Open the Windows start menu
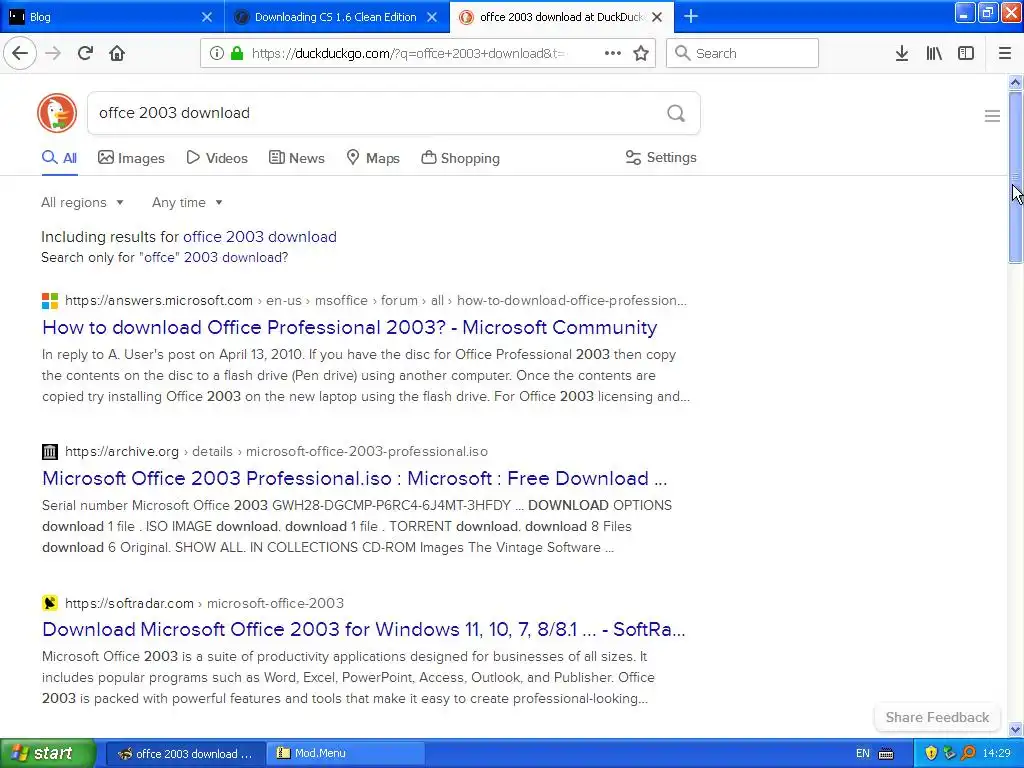Screen dimensions: 1024x768 pyautogui.click(x=47, y=753)
